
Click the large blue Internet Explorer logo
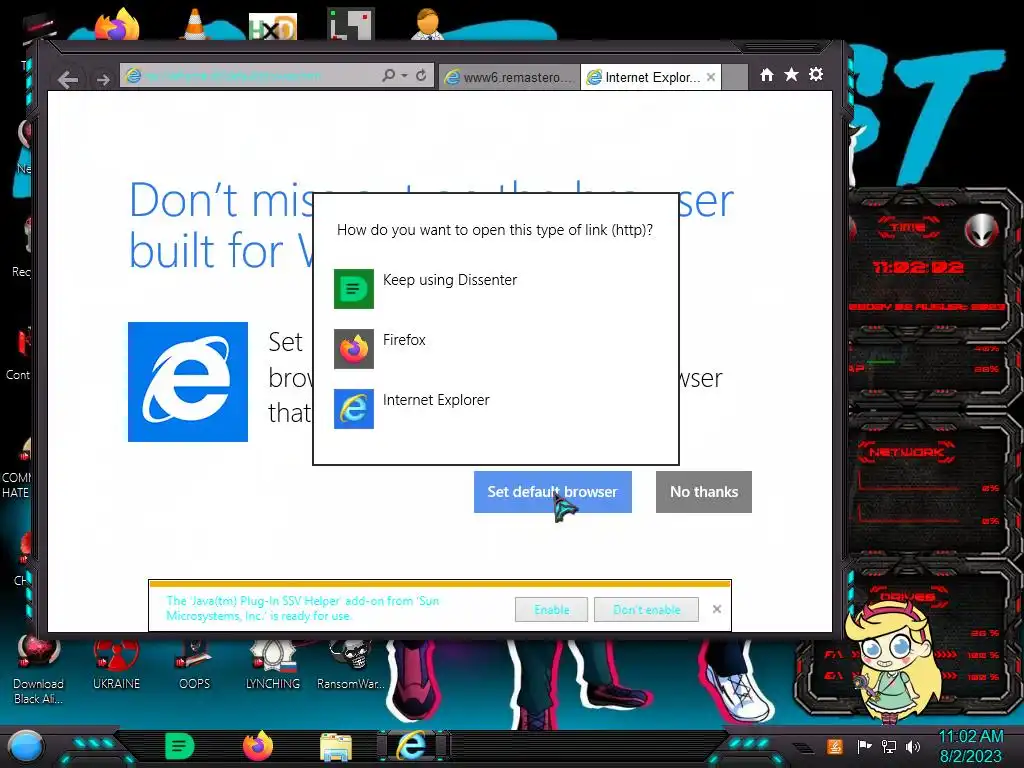(x=188, y=382)
